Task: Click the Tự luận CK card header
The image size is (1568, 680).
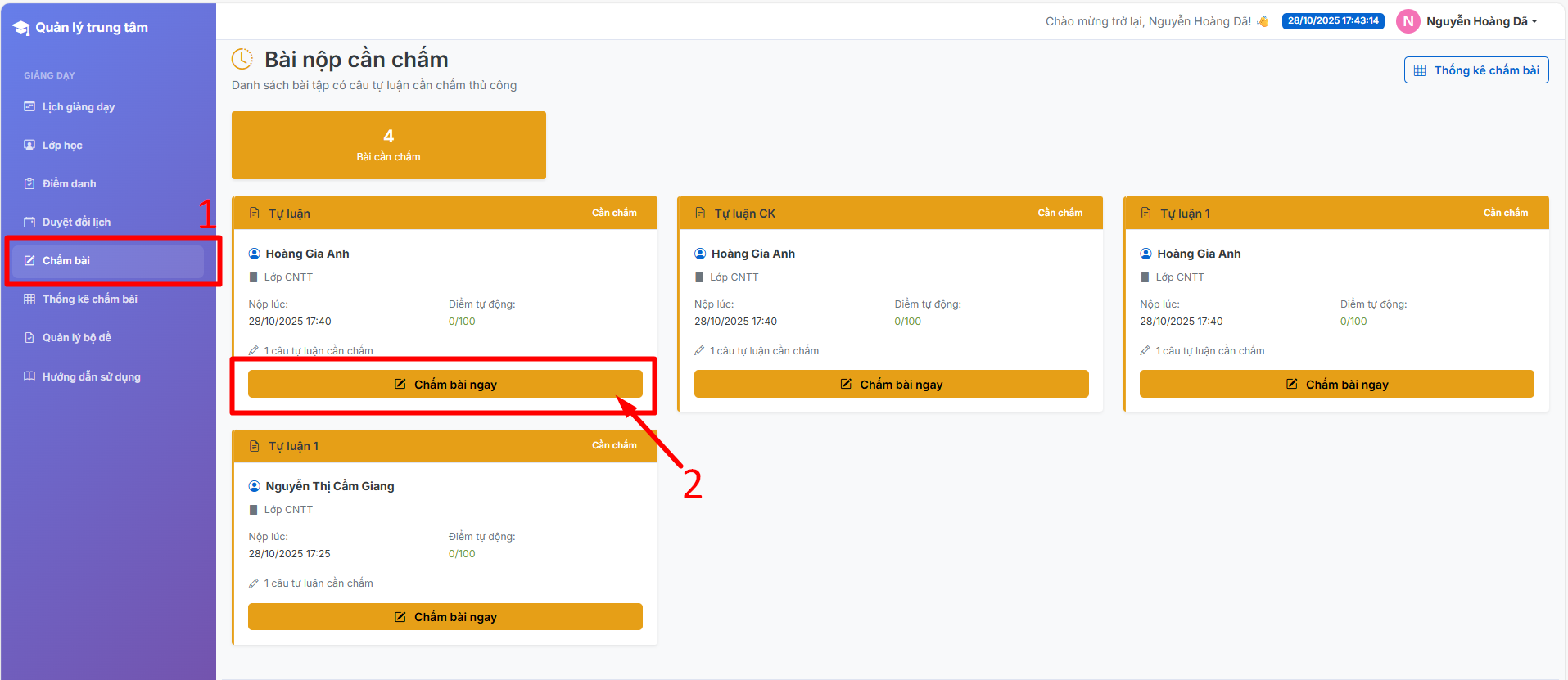Action: [889, 213]
